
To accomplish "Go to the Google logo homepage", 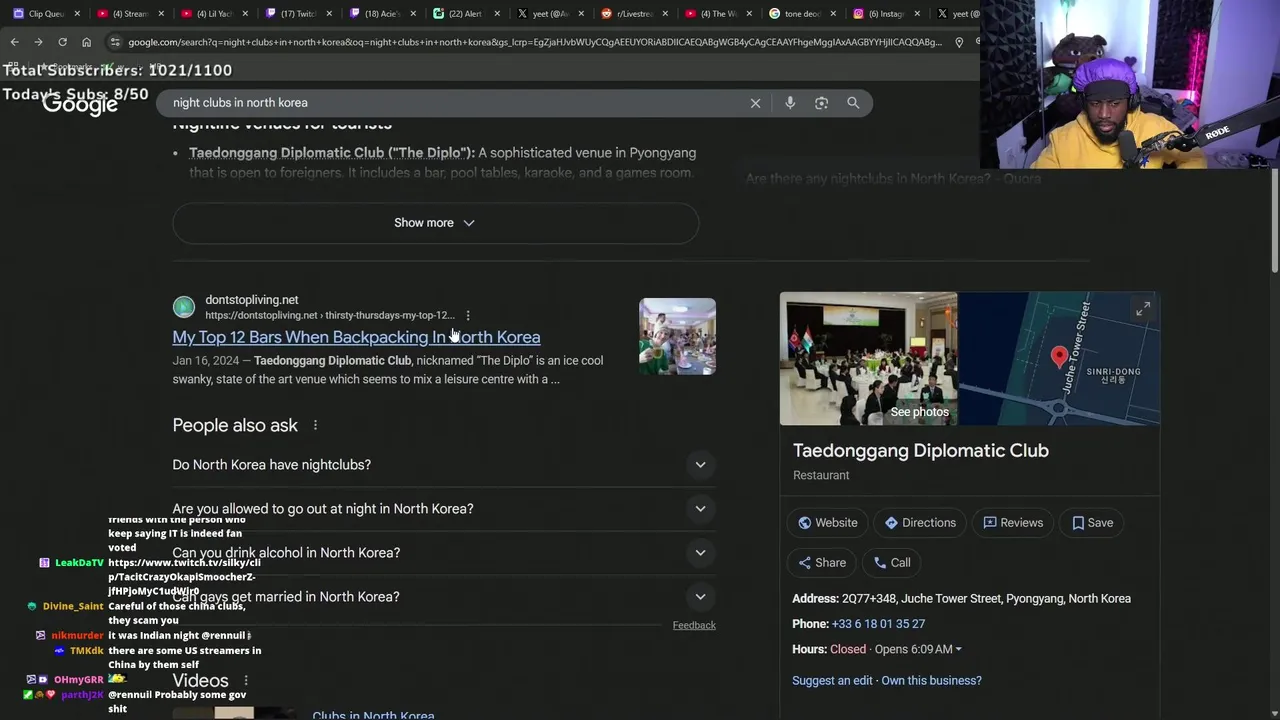I will [80, 104].
